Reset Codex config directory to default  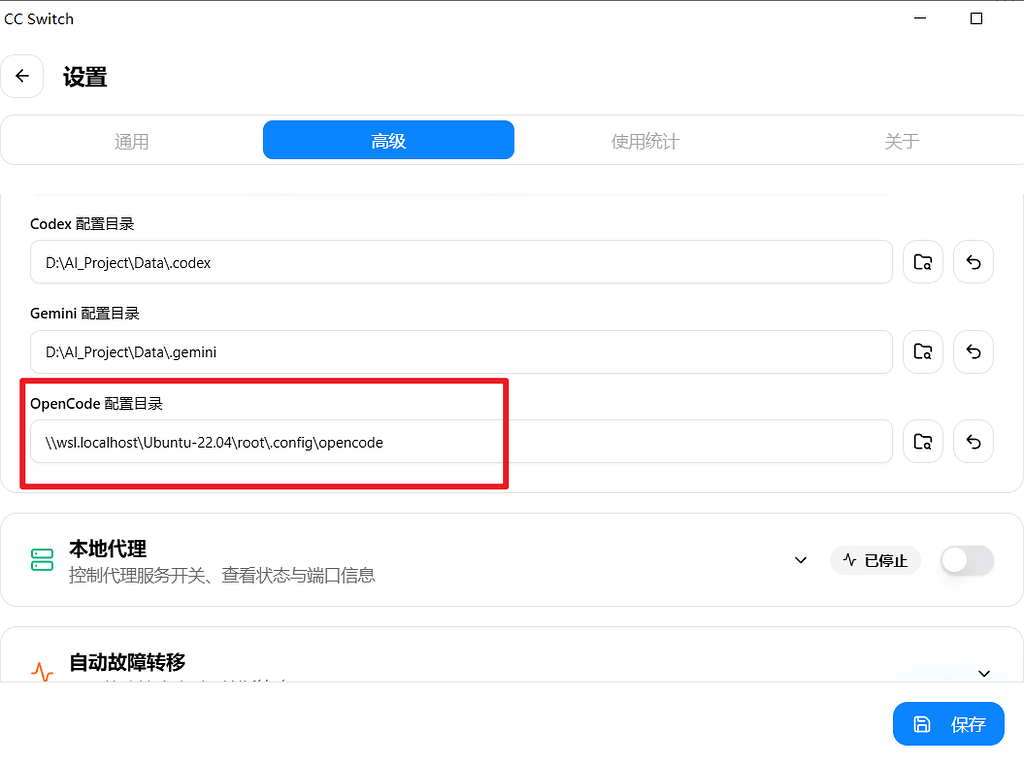973,262
